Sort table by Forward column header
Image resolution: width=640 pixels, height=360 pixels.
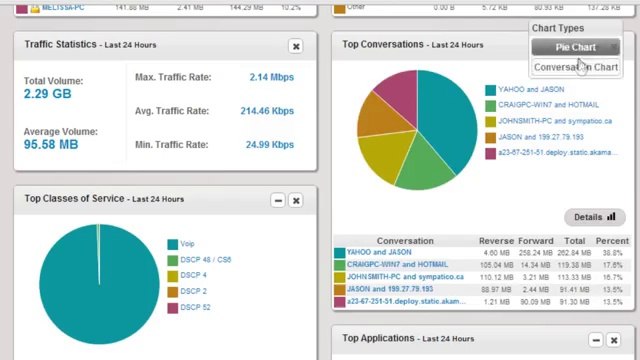coord(536,241)
